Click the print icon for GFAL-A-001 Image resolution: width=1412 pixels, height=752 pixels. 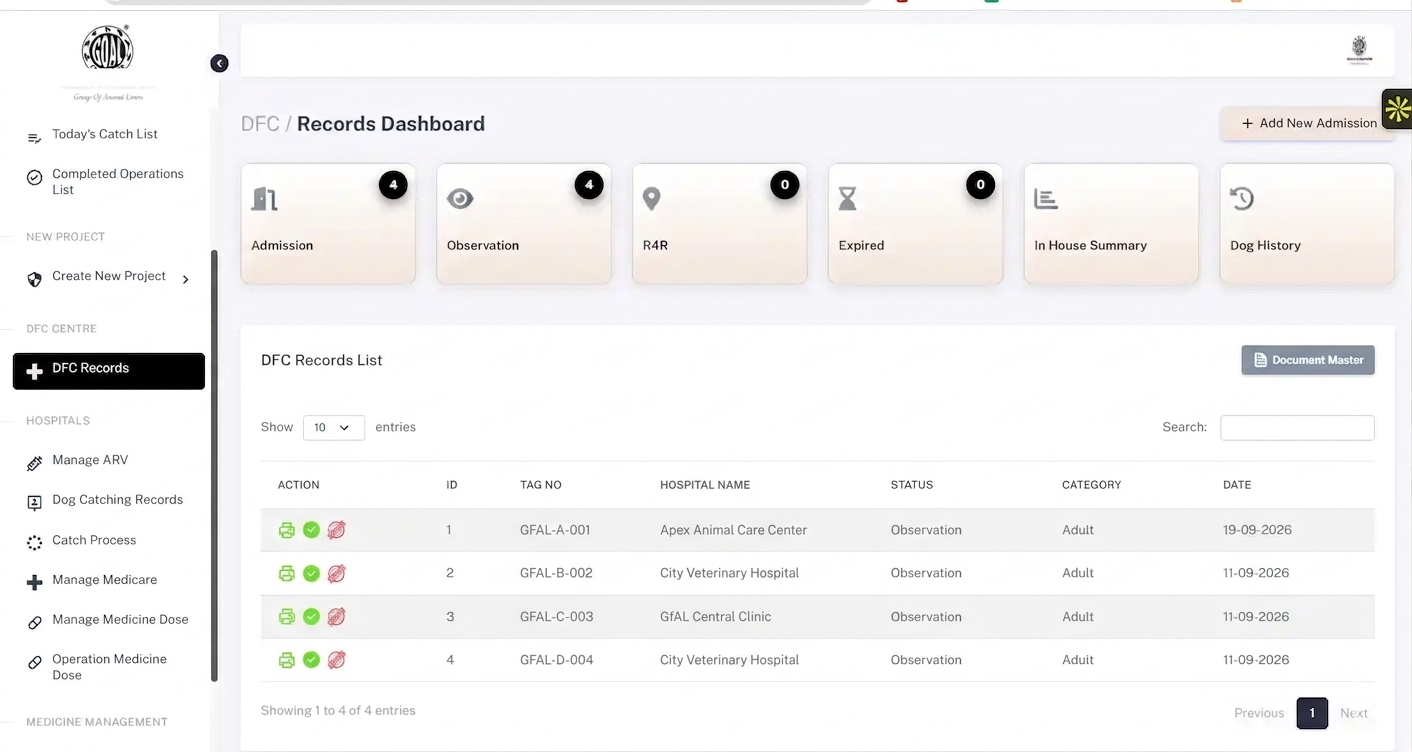(x=287, y=530)
